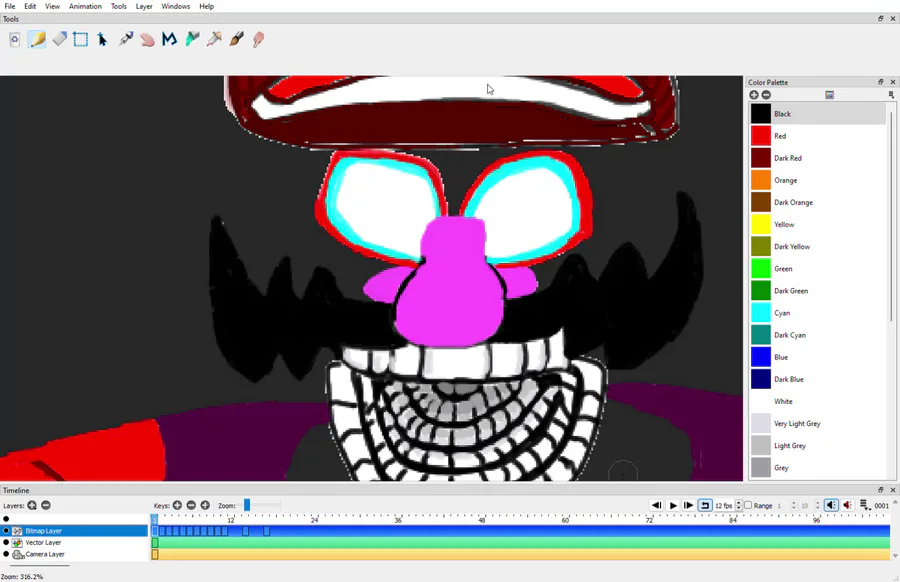This screenshot has height=582, width=900.
Task: Remove the current layer in the timeline
Action: pos(46,506)
